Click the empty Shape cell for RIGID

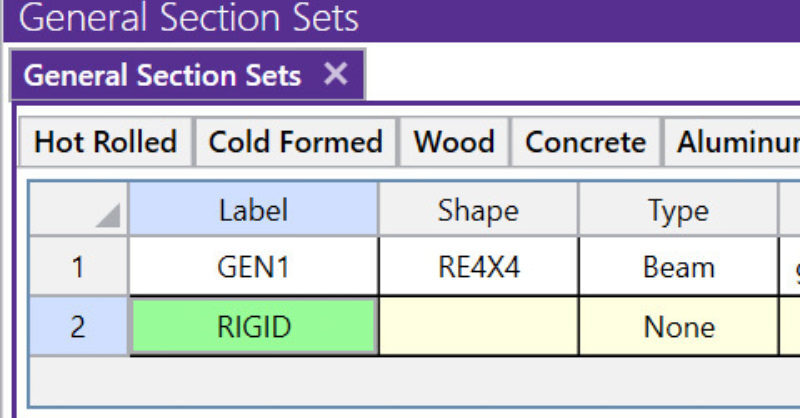(478, 327)
